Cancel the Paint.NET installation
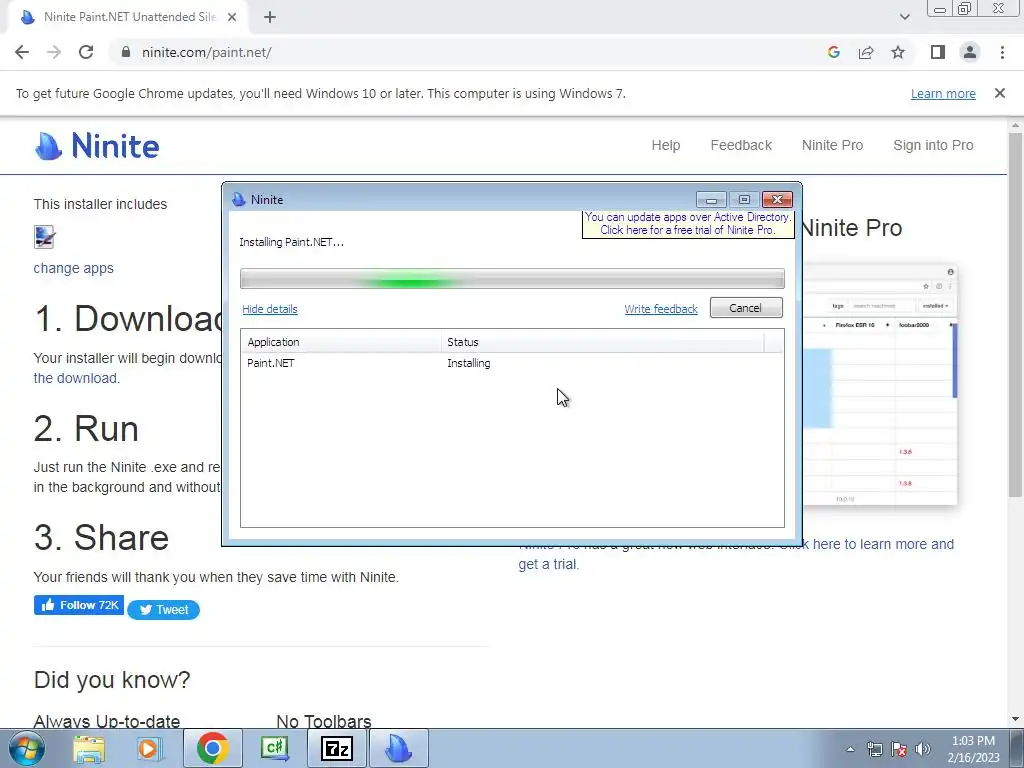This screenshot has width=1024, height=768. [x=746, y=308]
